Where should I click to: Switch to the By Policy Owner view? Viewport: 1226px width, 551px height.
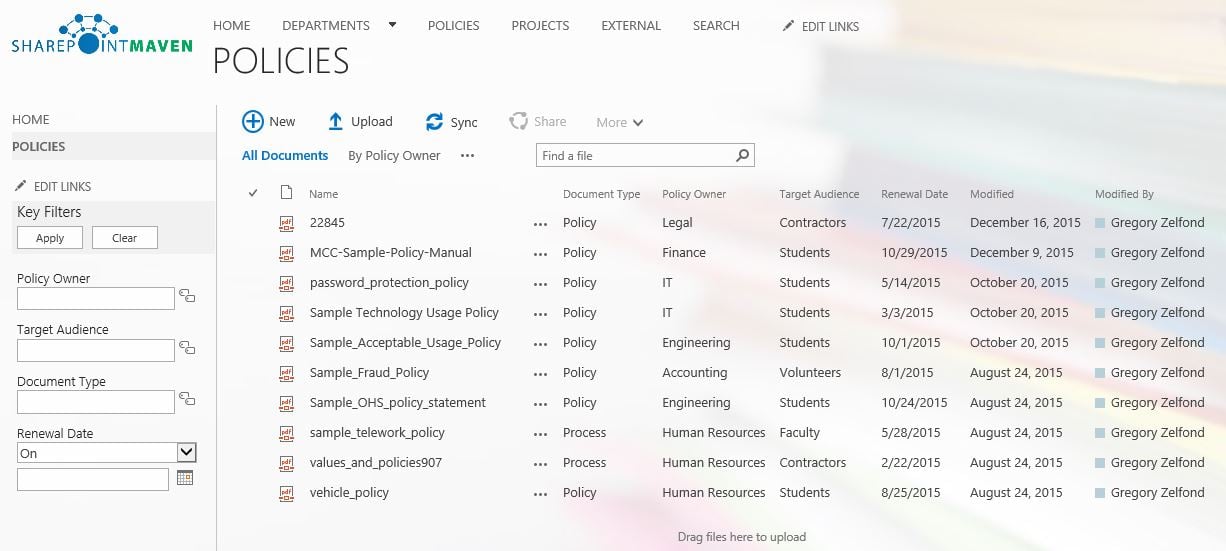(x=394, y=155)
